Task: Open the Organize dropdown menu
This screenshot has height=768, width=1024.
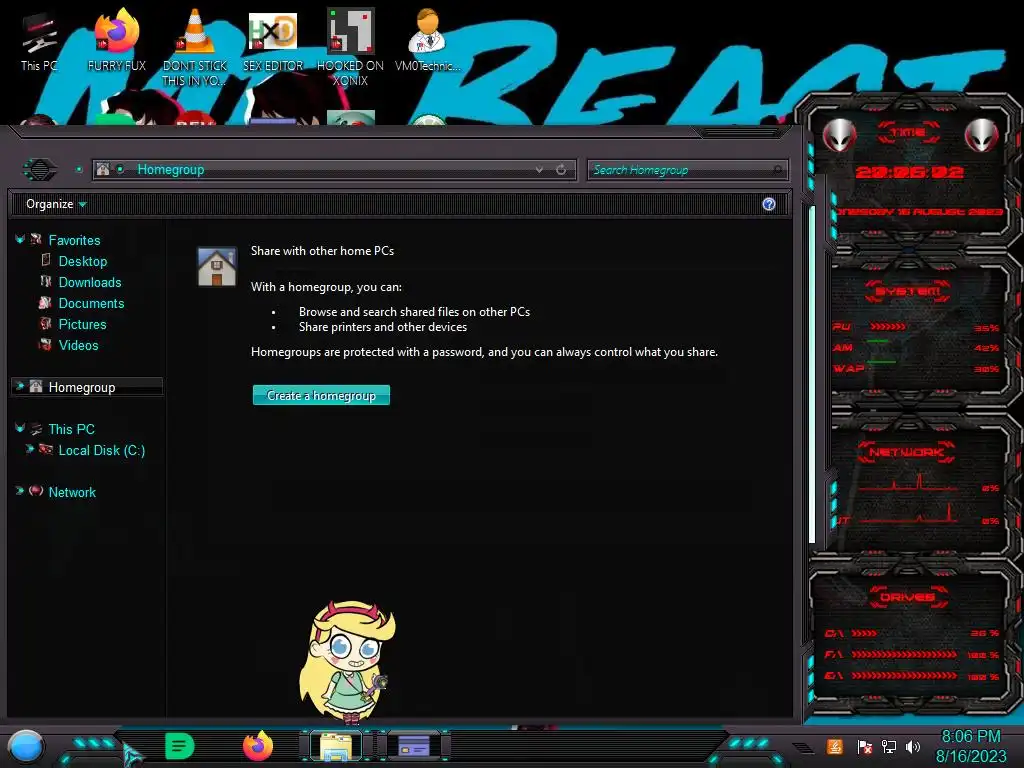Action: coord(56,204)
